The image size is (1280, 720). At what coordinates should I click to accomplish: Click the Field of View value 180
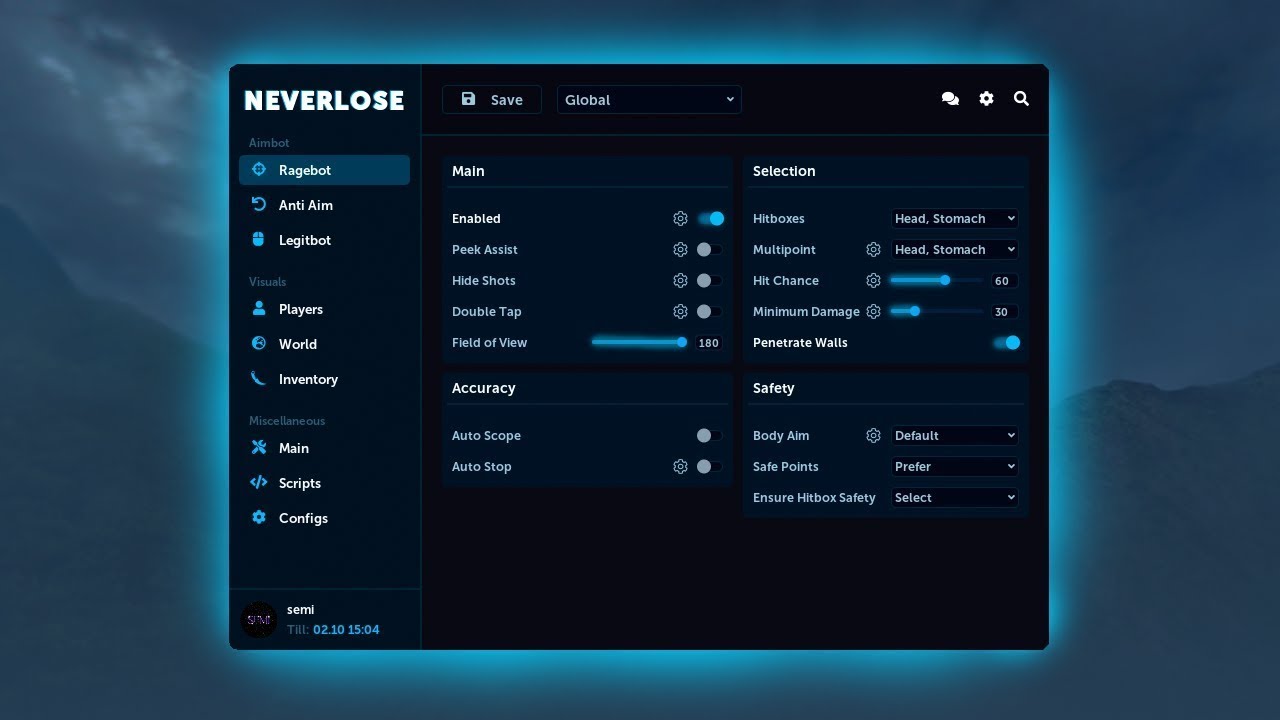(x=709, y=343)
